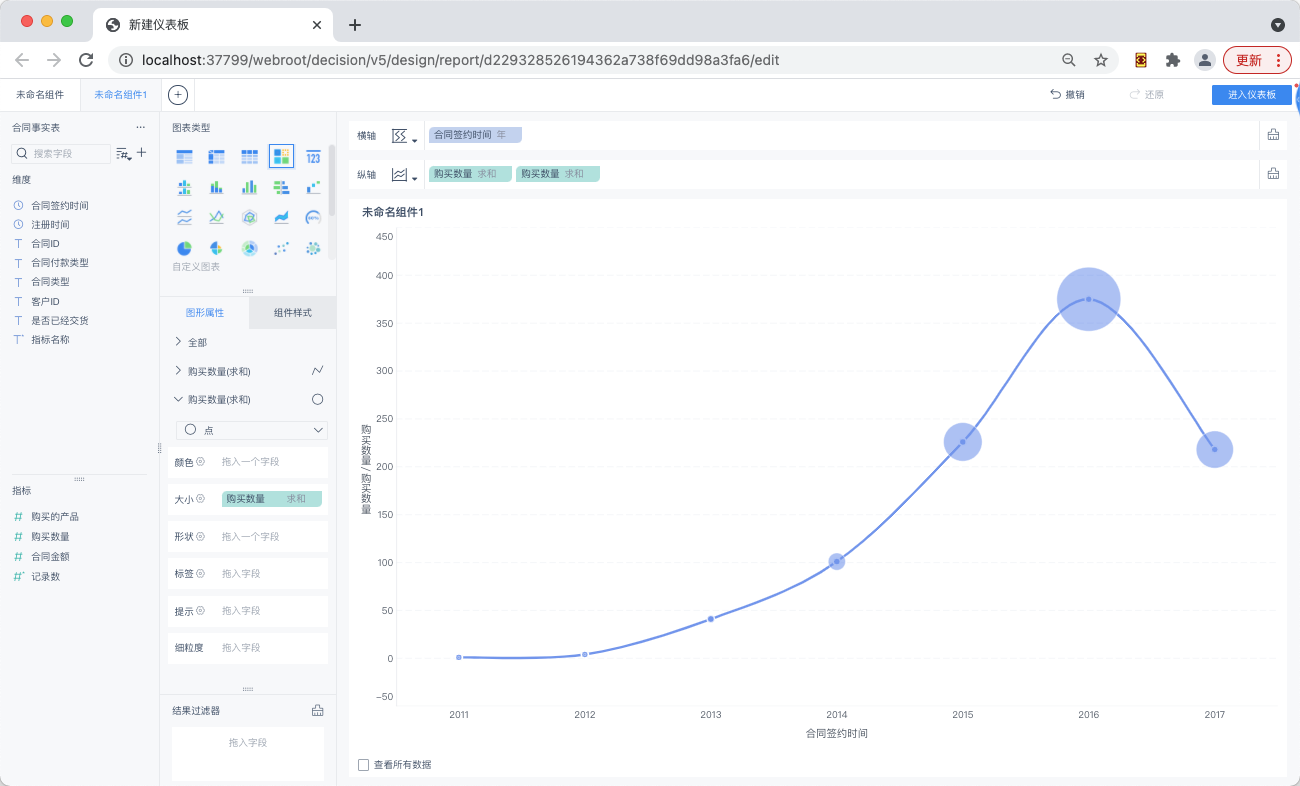The width and height of the screenshot is (1300, 786).
Task: Click the plus icon next to field search
Action: click(x=141, y=153)
